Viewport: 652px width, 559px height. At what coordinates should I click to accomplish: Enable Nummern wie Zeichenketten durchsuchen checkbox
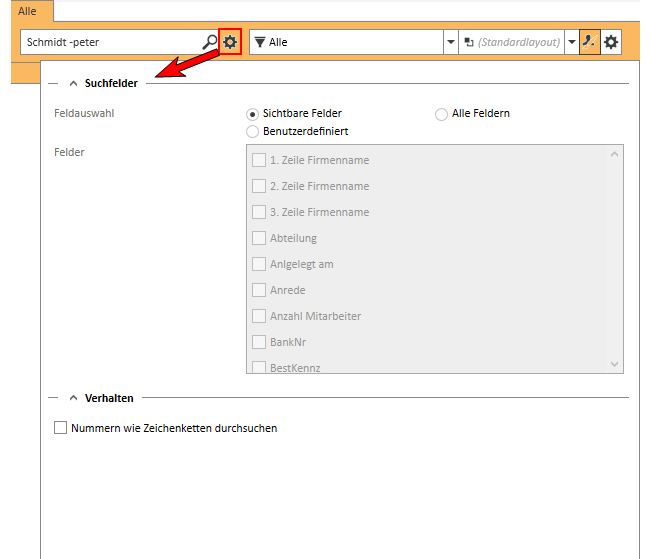(x=61, y=428)
